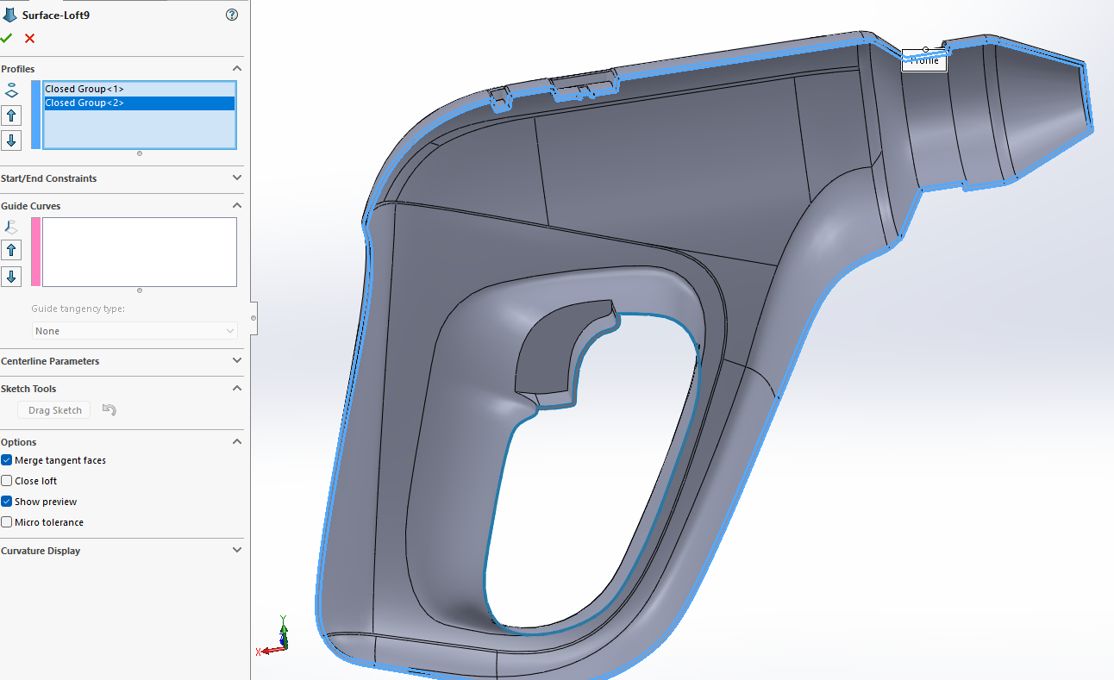
Task: Click the hand icon next to Drag Sketch
Action: 109,409
